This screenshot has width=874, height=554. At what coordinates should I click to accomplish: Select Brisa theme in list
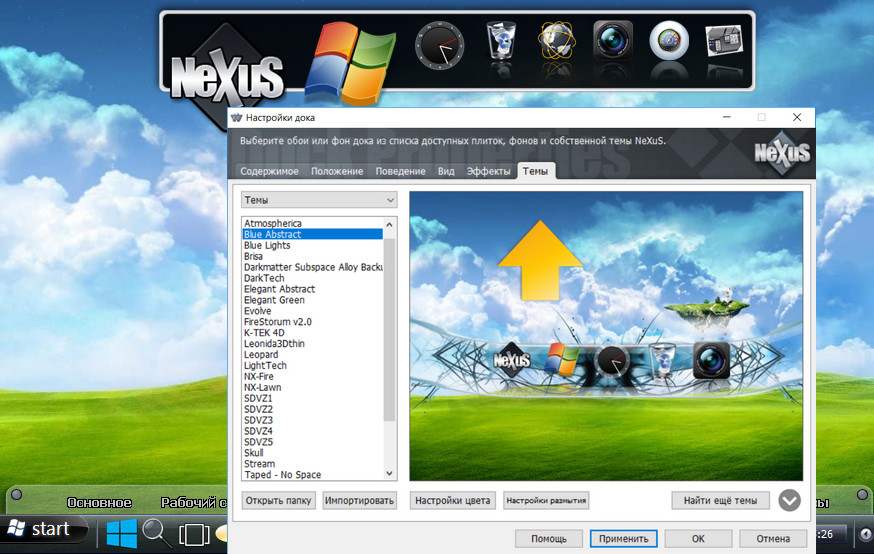click(313, 256)
